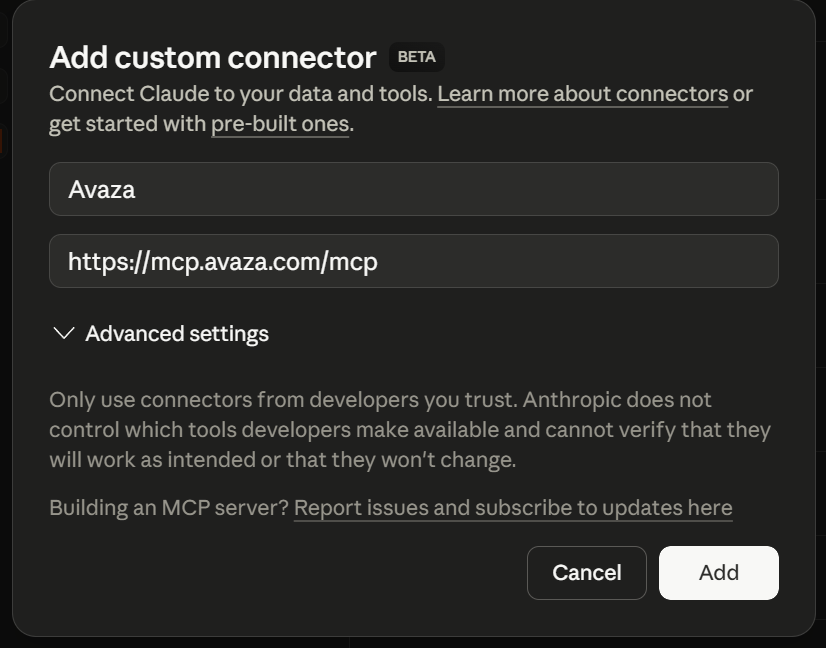The image size is (826, 648).
Task: Click the Building an MCP server text
Action: pyautogui.click(x=168, y=508)
